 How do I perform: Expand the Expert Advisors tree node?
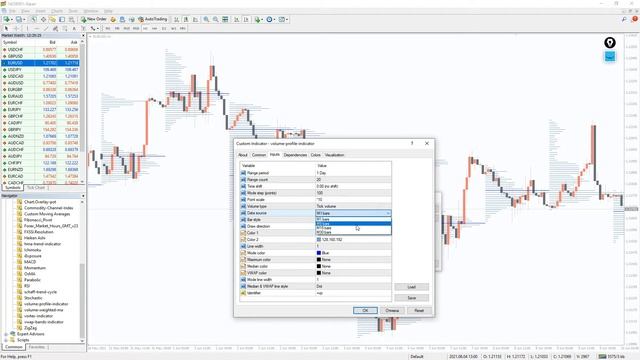coord(6,334)
